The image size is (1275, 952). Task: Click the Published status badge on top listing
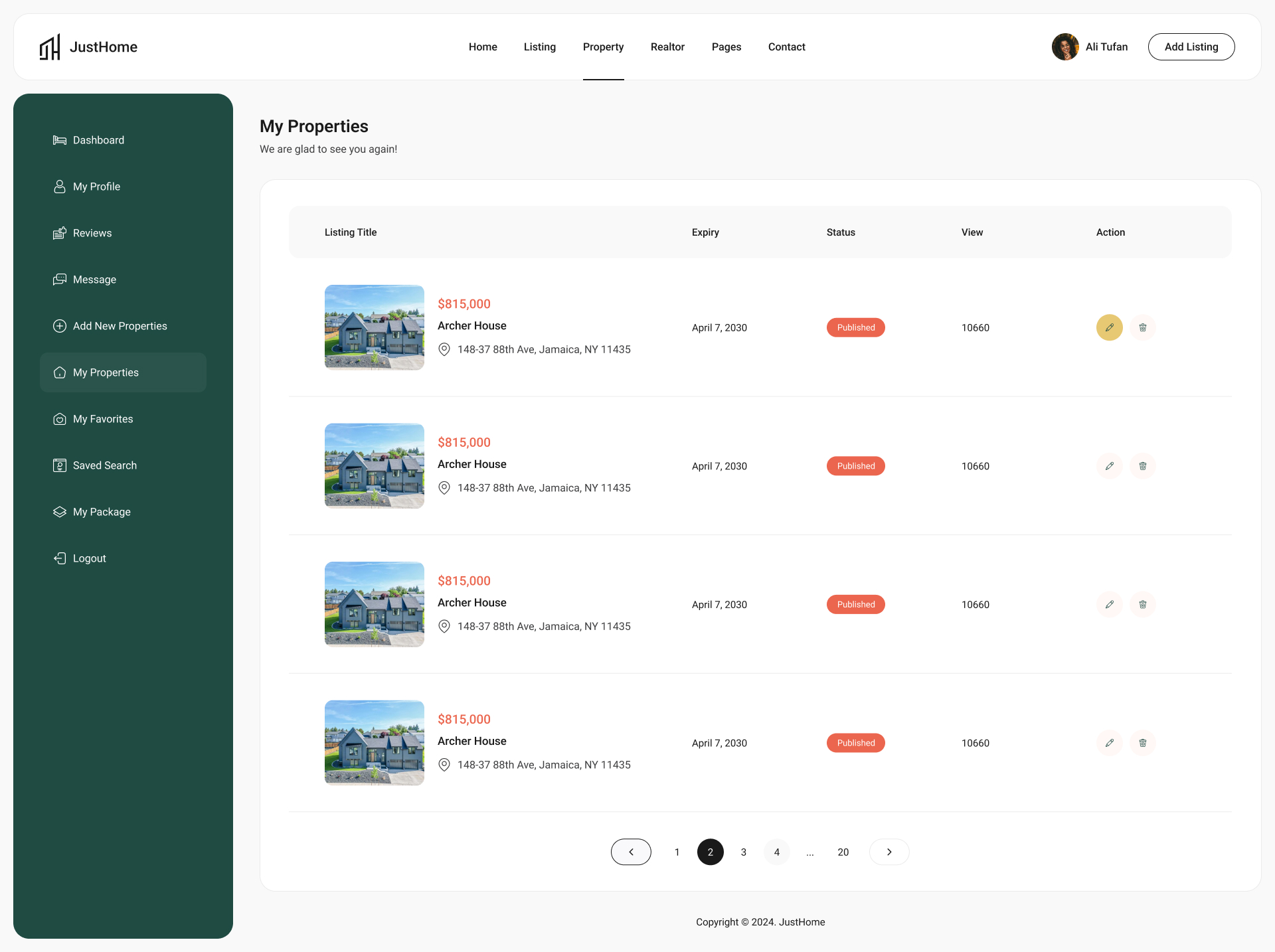pyautogui.click(x=855, y=327)
